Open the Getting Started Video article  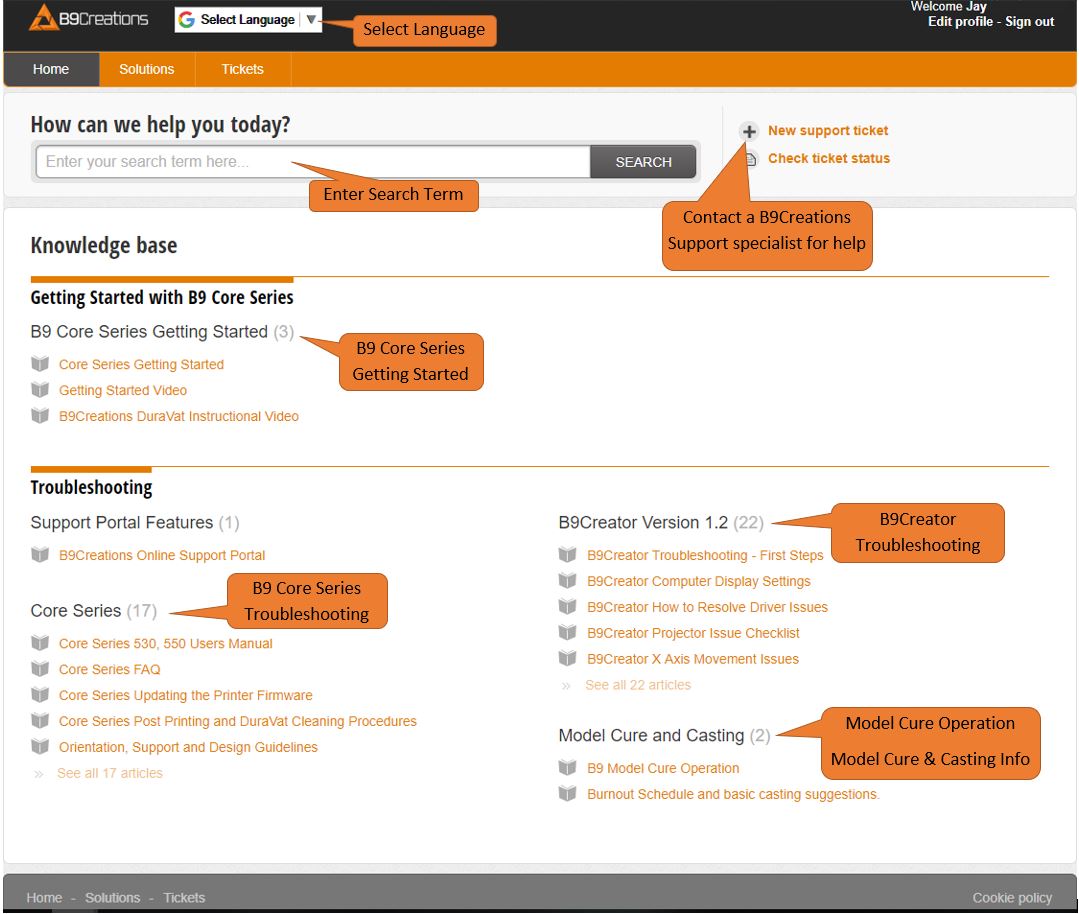pyautogui.click(x=122, y=390)
